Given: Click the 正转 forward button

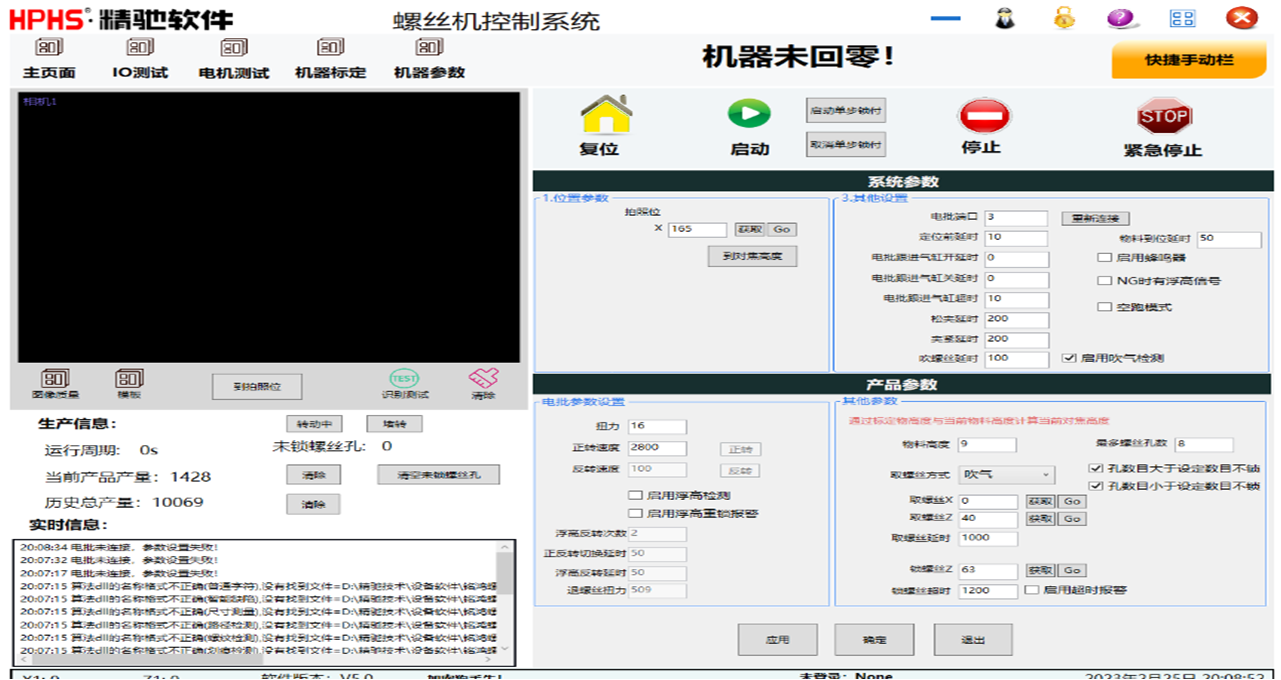Looking at the screenshot, I should pos(739,449).
